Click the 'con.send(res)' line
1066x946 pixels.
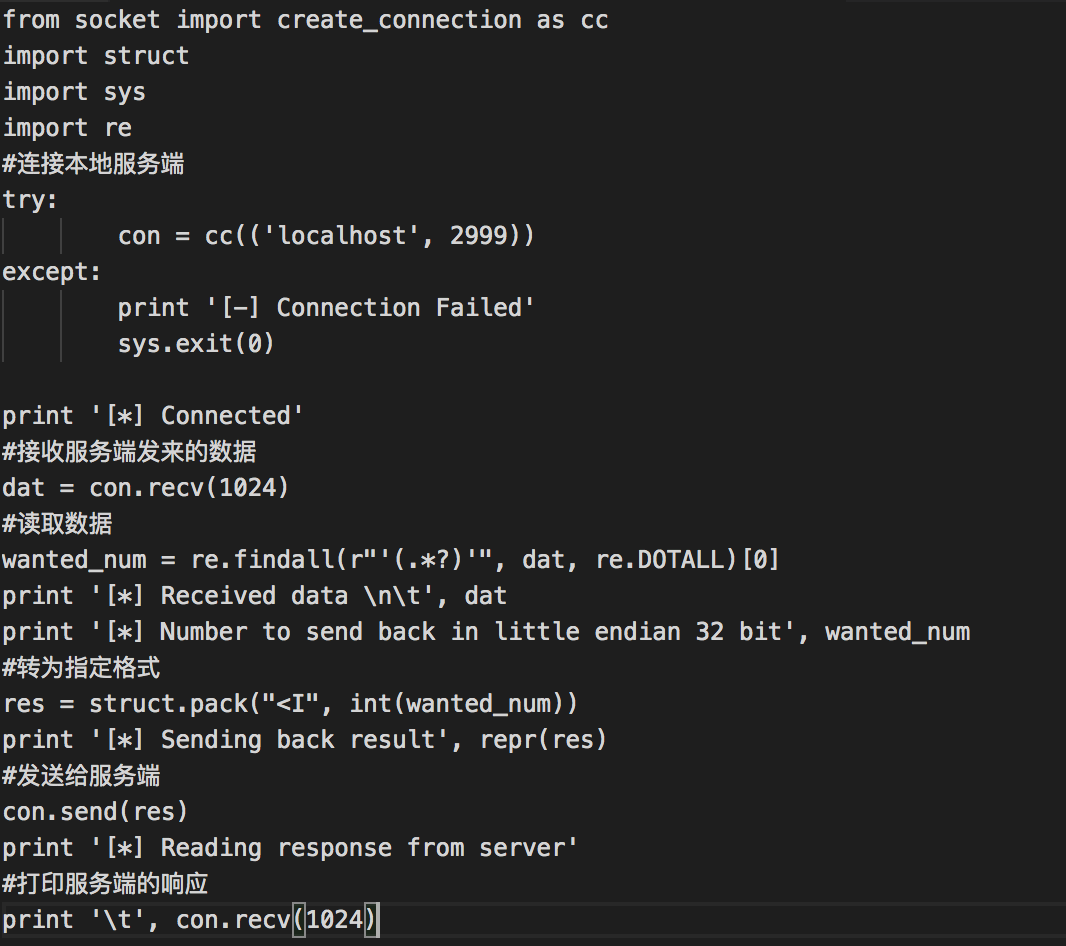(x=96, y=812)
